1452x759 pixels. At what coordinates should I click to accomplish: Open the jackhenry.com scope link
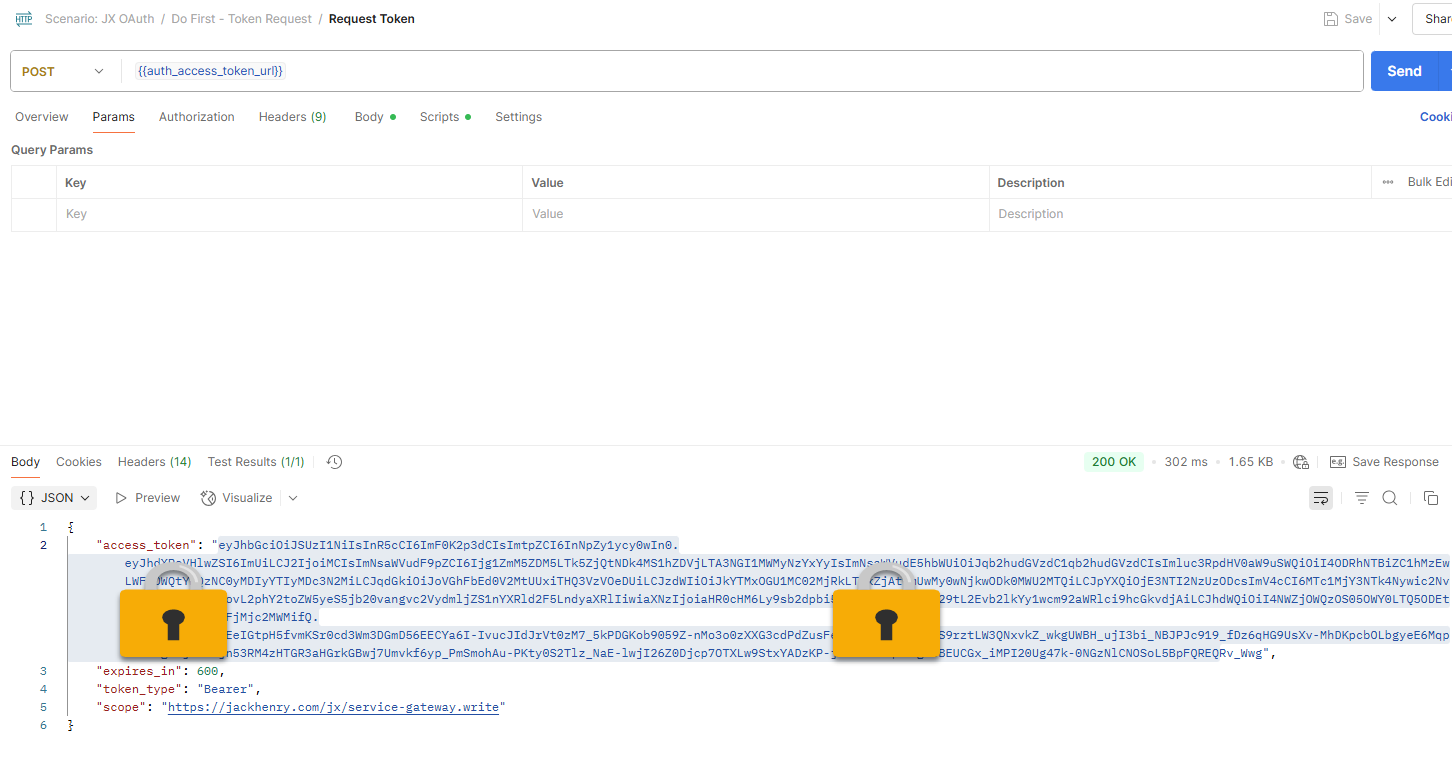(334, 706)
